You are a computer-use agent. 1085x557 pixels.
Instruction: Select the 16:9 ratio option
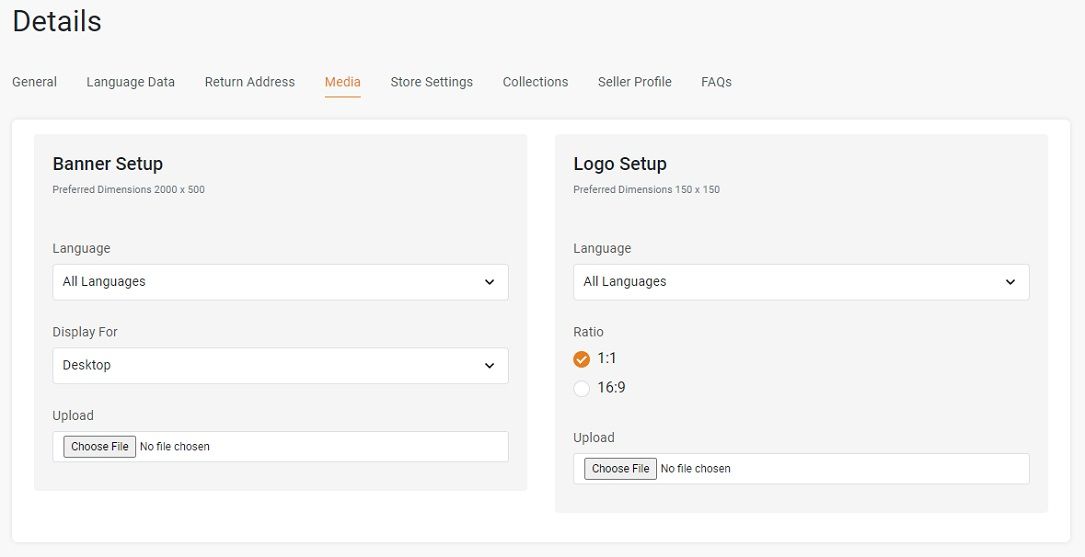click(581, 388)
